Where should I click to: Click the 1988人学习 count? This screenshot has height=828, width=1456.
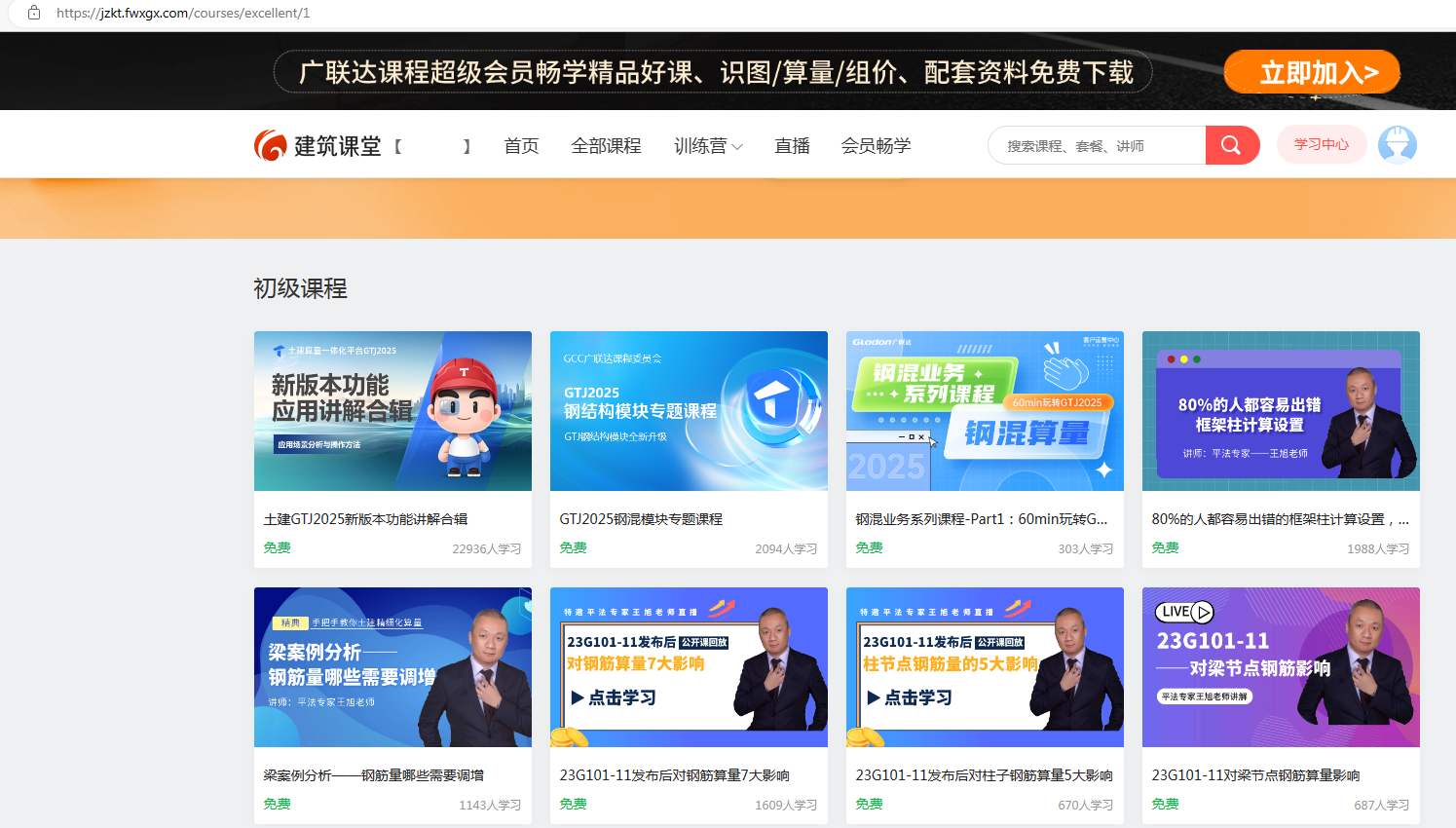[1378, 548]
